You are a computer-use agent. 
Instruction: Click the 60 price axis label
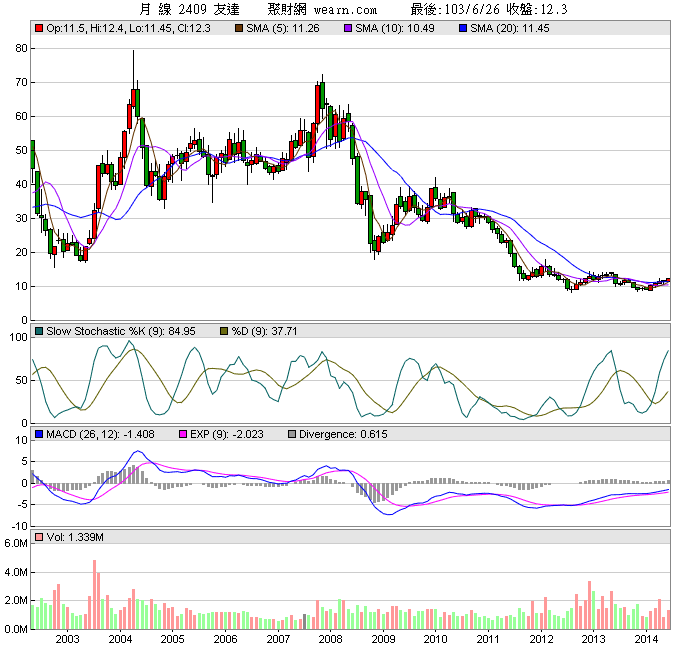click(x=21, y=116)
